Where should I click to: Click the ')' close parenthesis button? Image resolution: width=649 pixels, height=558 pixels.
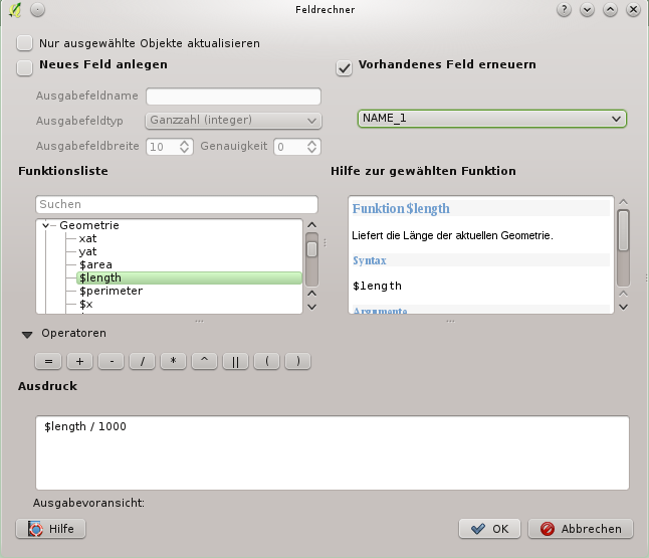[298, 361]
